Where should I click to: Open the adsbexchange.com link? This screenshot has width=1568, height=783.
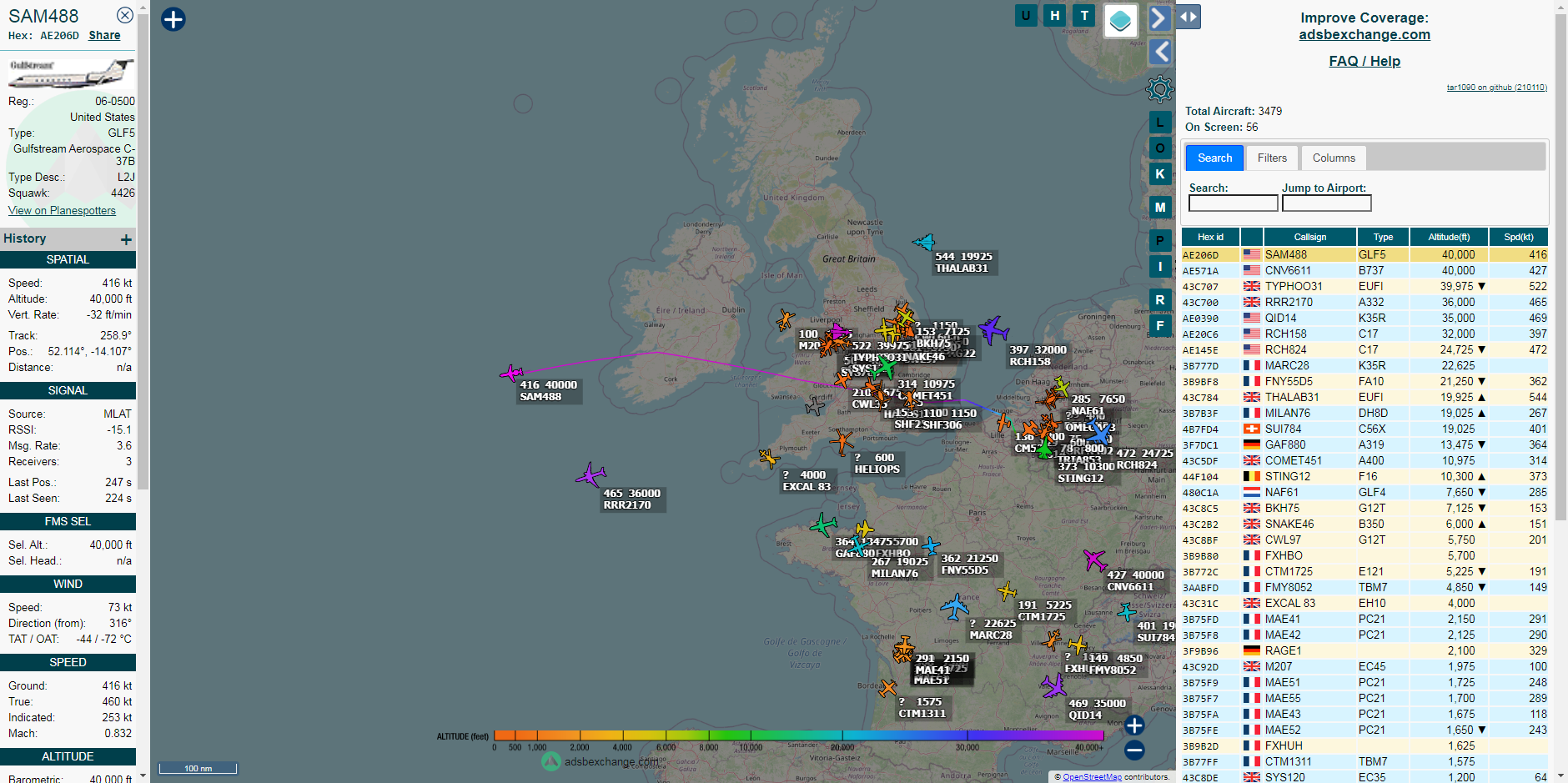pyautogui.click(x=1364, y=34)
